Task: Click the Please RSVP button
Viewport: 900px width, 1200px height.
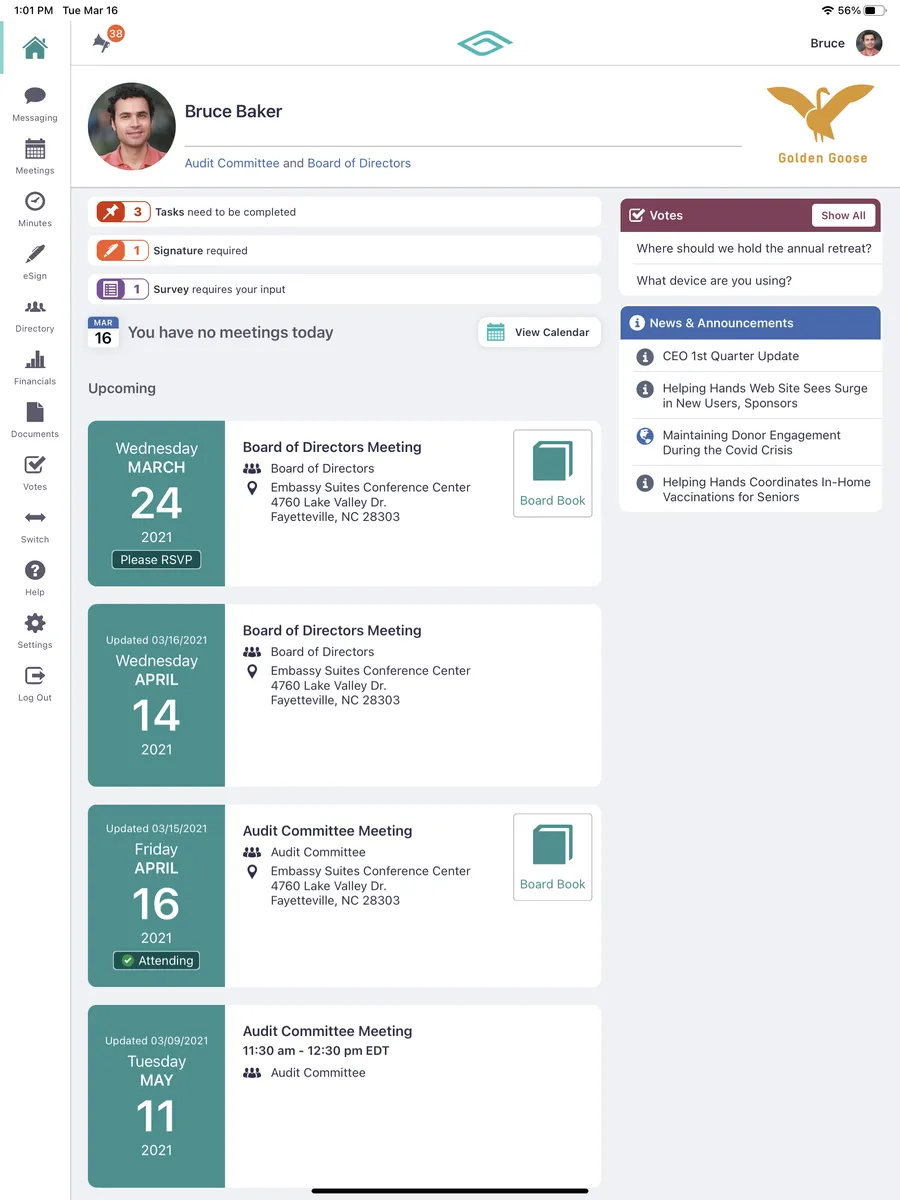Action: point(156,560)
